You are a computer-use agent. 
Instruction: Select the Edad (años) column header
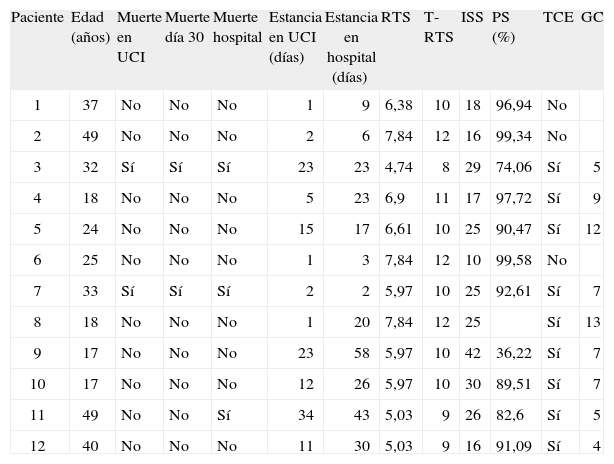[x=90, y=28]
